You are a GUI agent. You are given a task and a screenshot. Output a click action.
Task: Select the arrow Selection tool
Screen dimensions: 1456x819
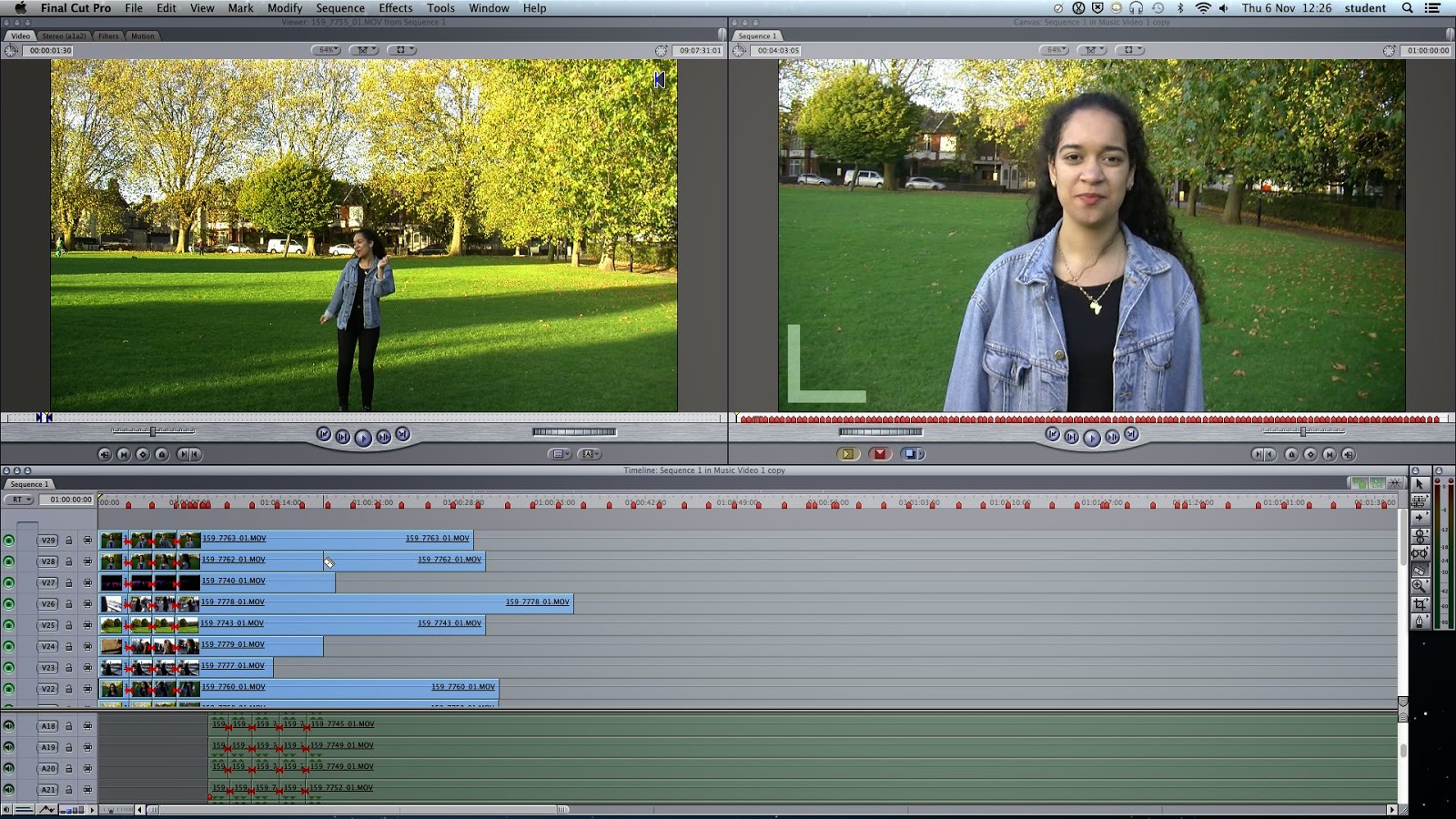pyautogui.click(x=1420, y=484)
